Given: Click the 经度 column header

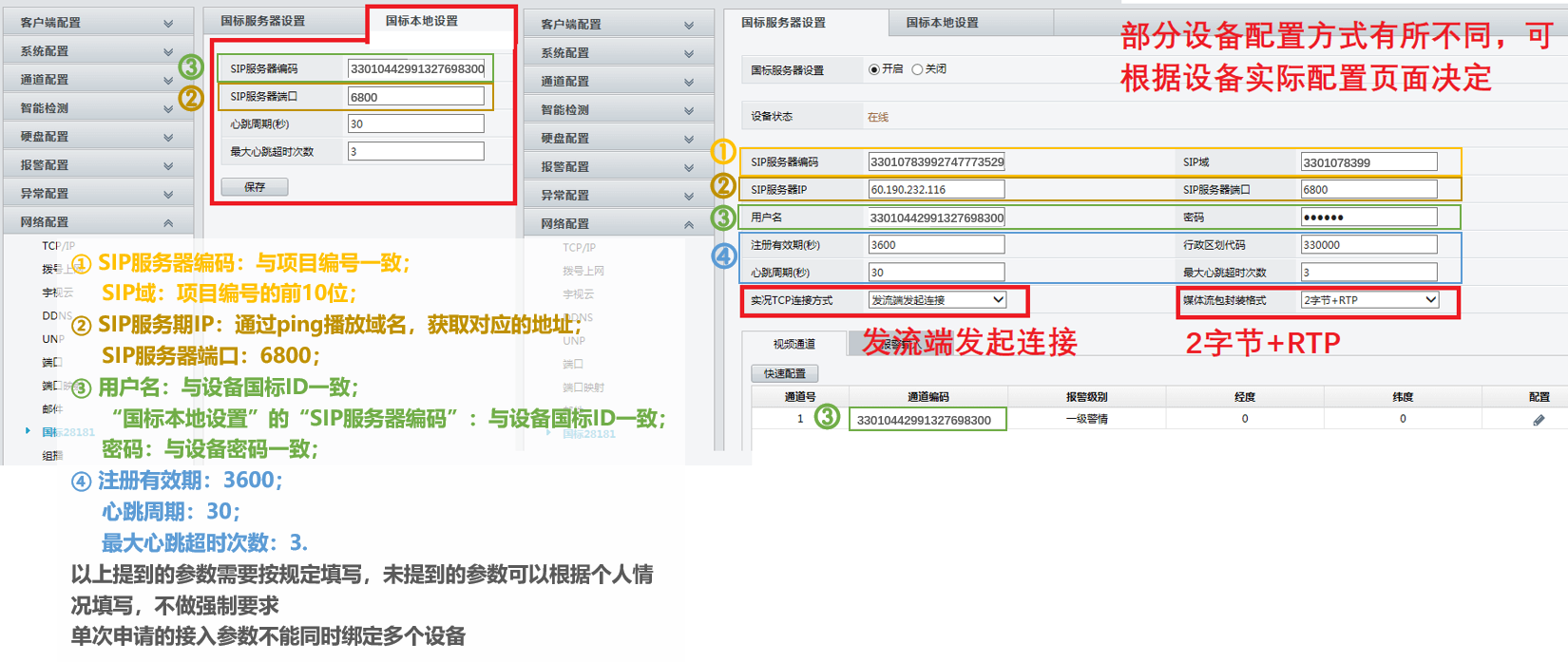Looking at the screenshot, I should 1245,397.
